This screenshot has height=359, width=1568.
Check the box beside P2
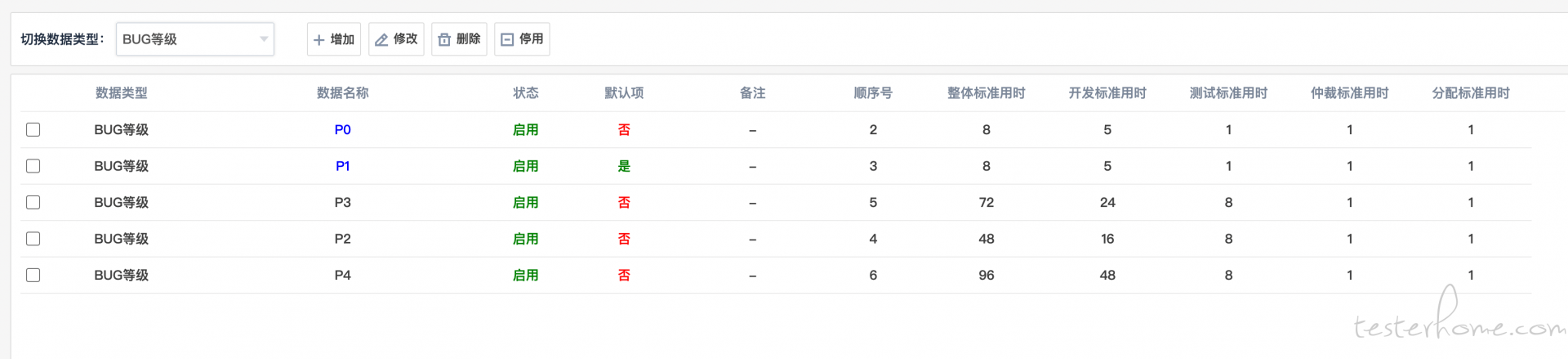click(x=33, y=239)
